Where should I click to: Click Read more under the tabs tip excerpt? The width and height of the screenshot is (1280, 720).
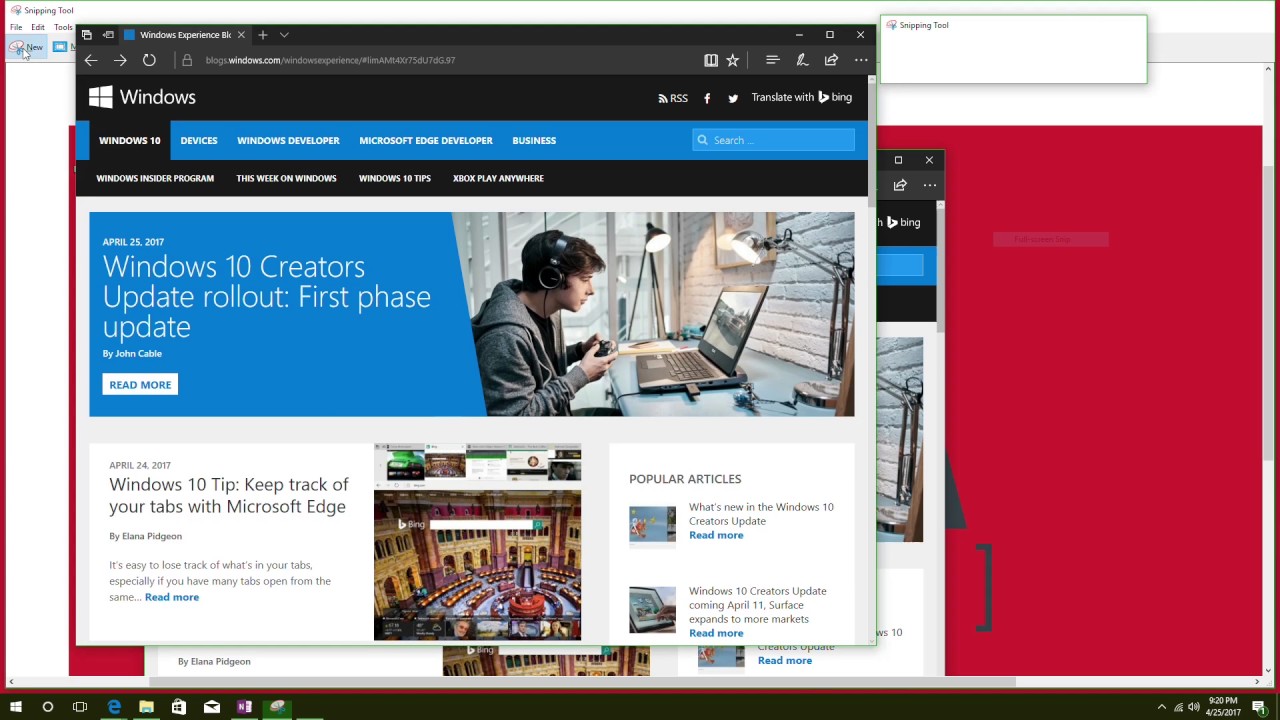[x=172, y=597]
